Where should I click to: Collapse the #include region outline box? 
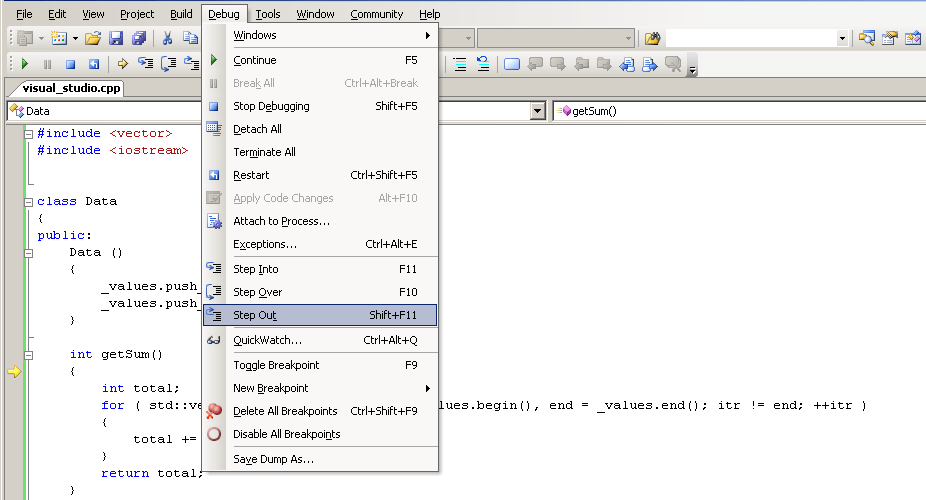(x=28, y=134)
